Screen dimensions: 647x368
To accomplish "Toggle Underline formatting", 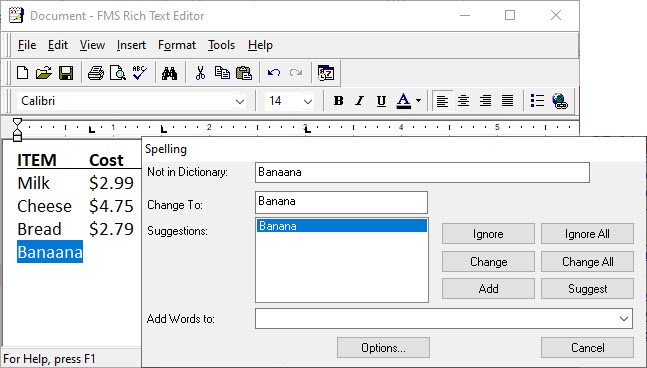I will click(x=381, y=101).
